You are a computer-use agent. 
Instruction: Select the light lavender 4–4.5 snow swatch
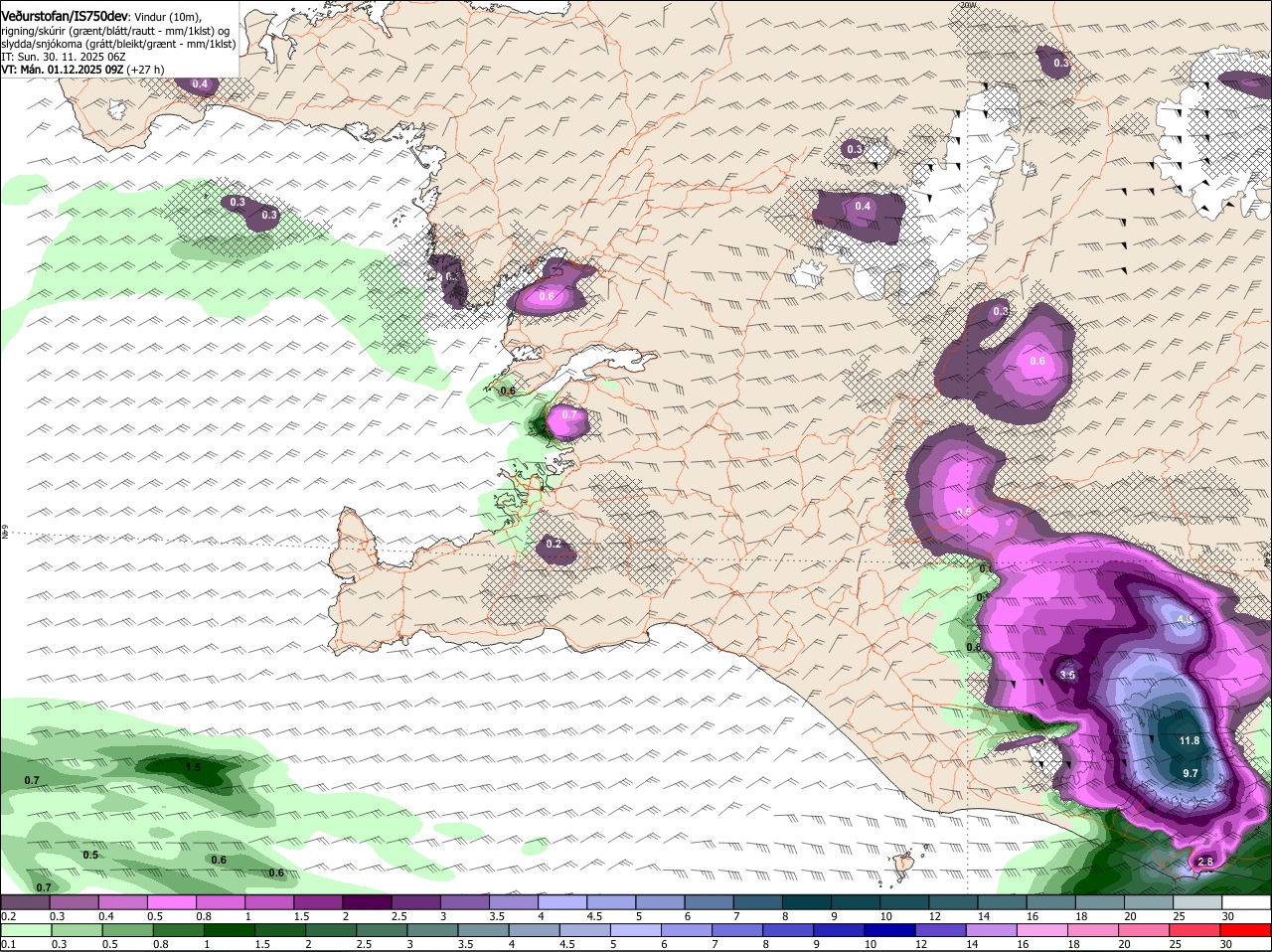click(x=563, y=901)
